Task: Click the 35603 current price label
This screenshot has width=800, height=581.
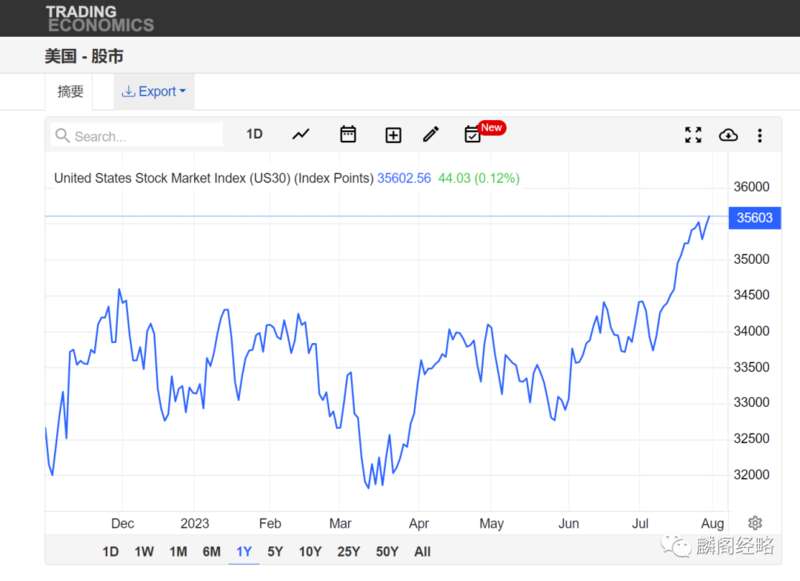Action: click(x=755, y=218)
